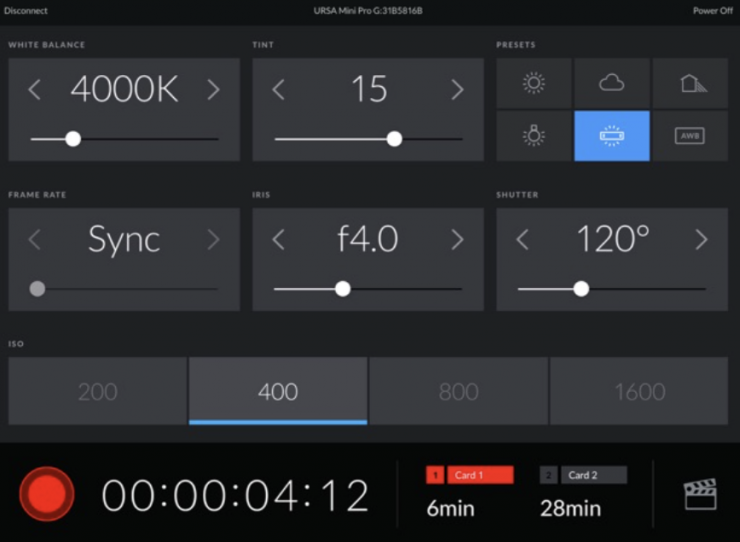Pick the shade preset with house icon
This screenshot has width=740, height=542.
coord(689,83)
